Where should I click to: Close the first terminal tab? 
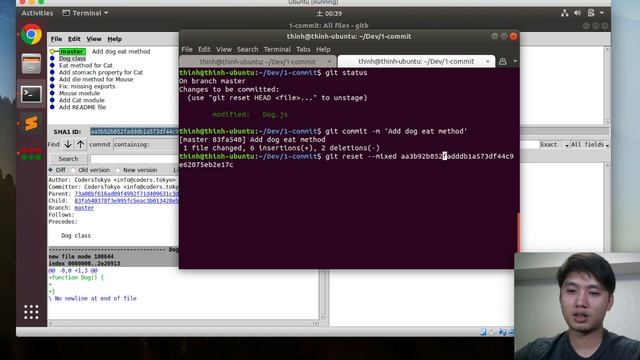(x=329, y=62)
